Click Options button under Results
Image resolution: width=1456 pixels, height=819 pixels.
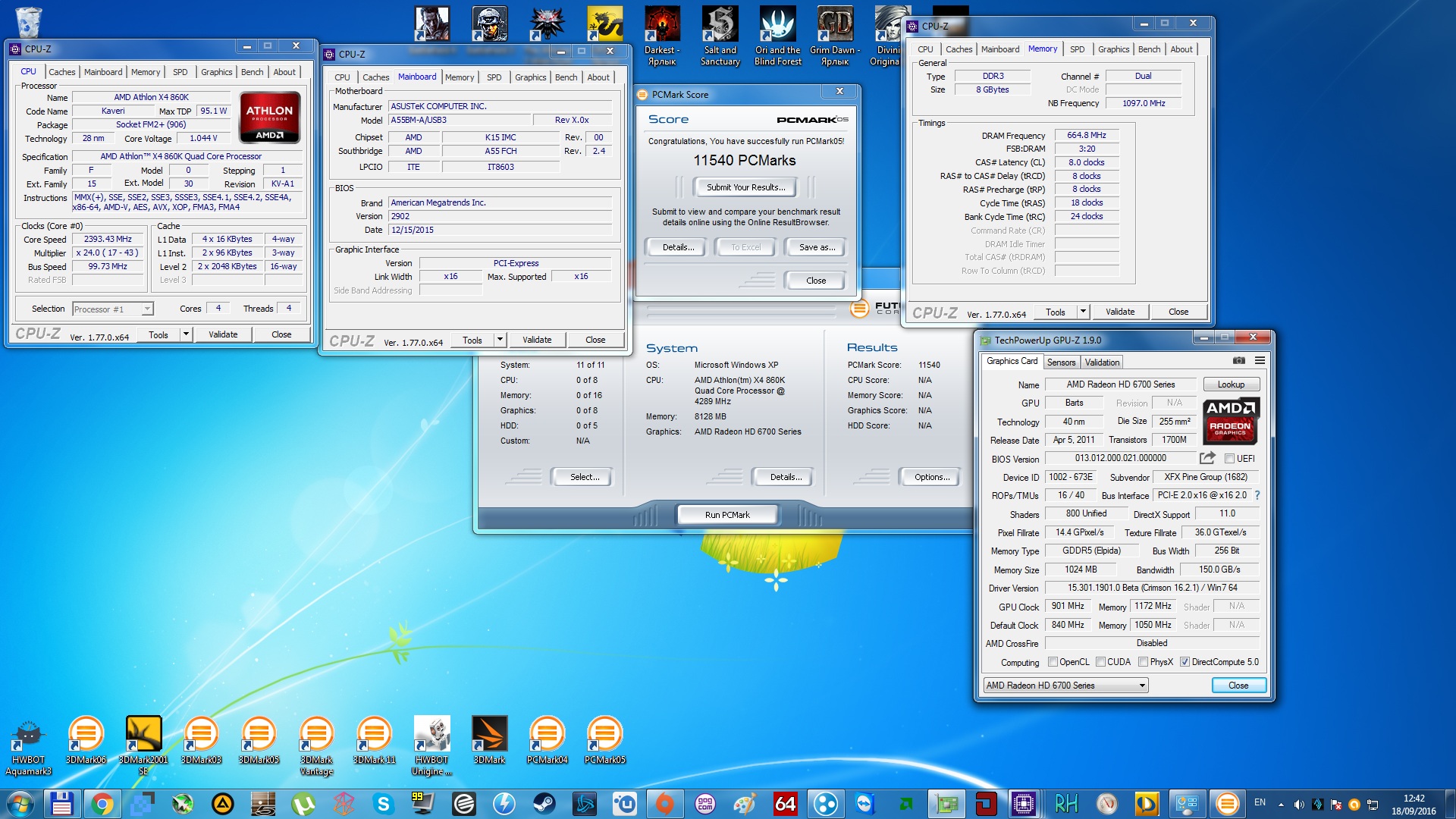pyautogui.click(x=932, y=477)
